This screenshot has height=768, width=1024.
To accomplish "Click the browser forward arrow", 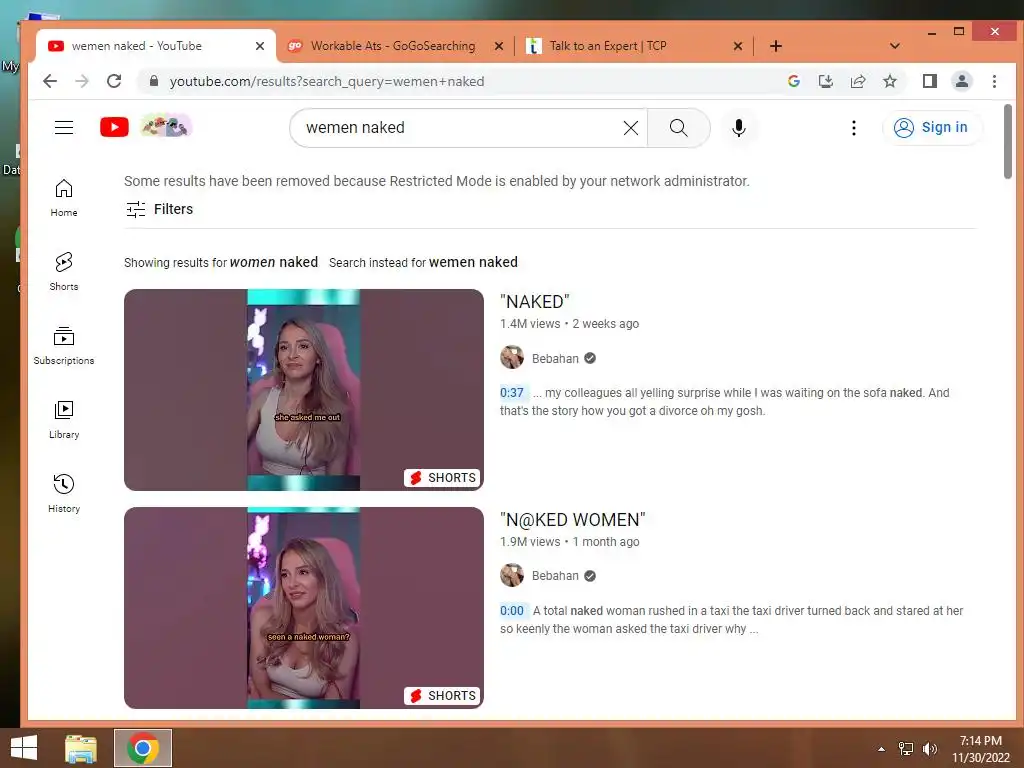I will (x=82, y=81).
